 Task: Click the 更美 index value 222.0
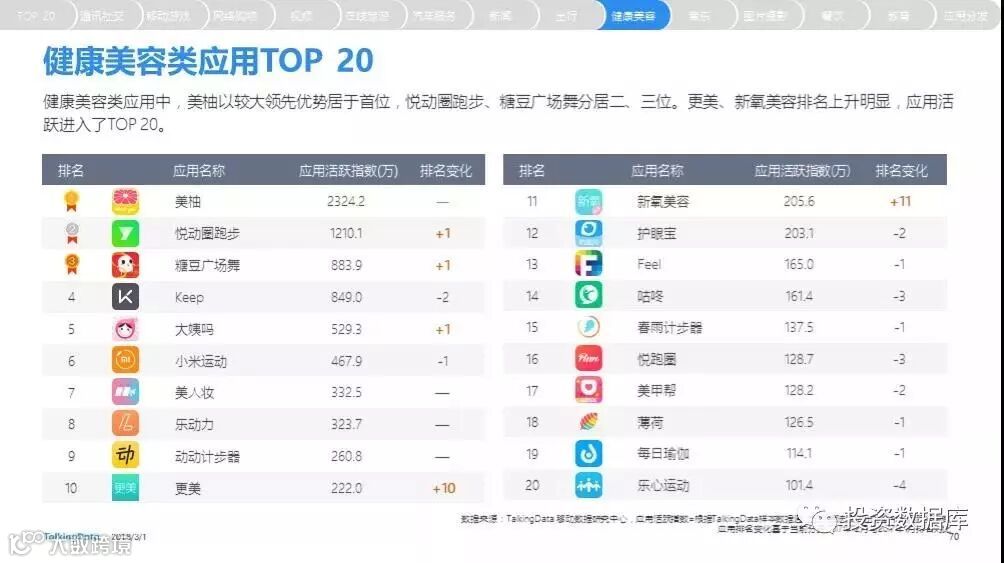pyautogui.click(x=346, y=488)
